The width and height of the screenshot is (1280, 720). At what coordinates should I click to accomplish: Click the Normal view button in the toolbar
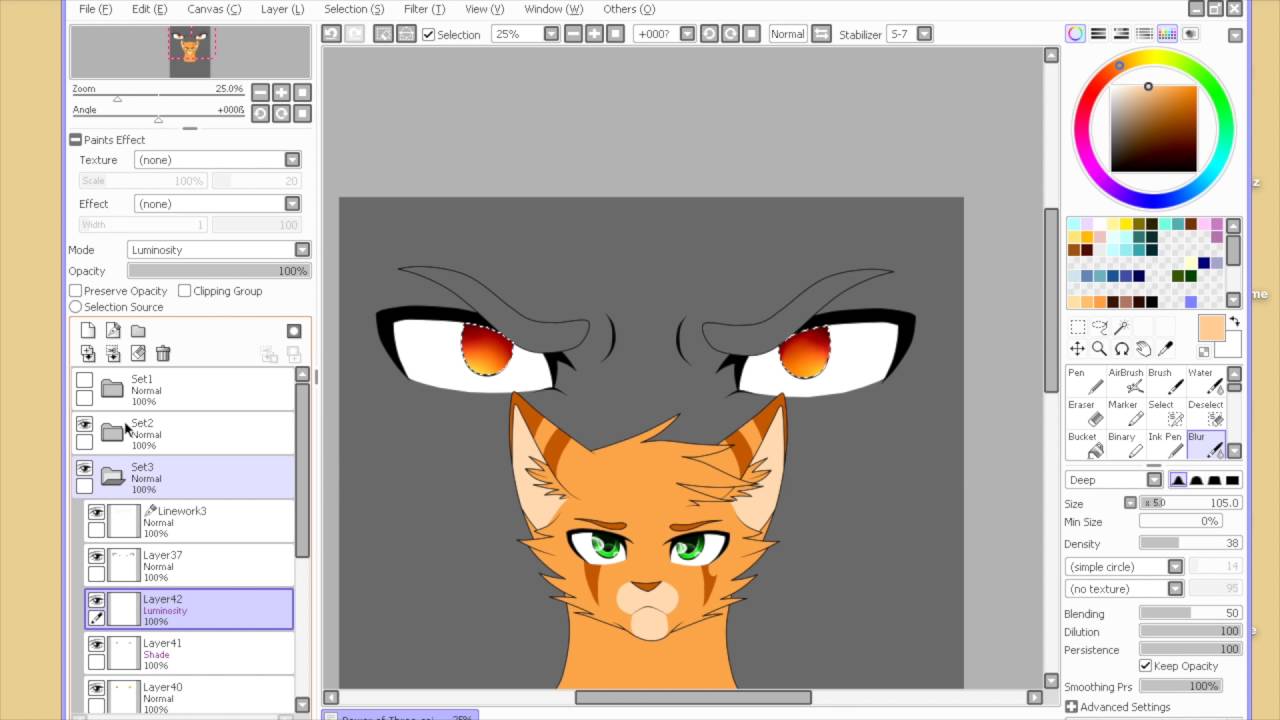[787, 34]
